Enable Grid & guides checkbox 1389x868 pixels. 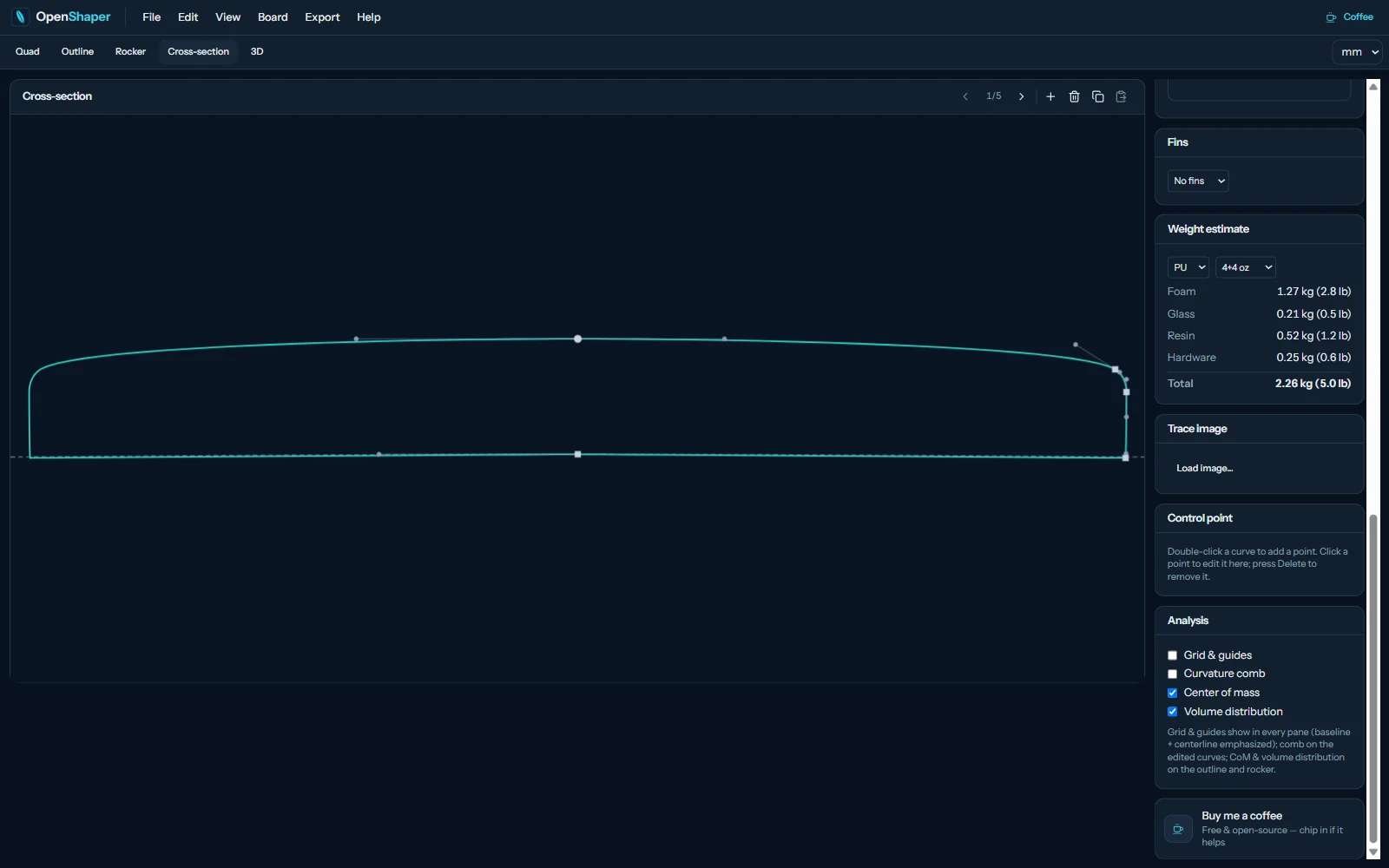1173,655
